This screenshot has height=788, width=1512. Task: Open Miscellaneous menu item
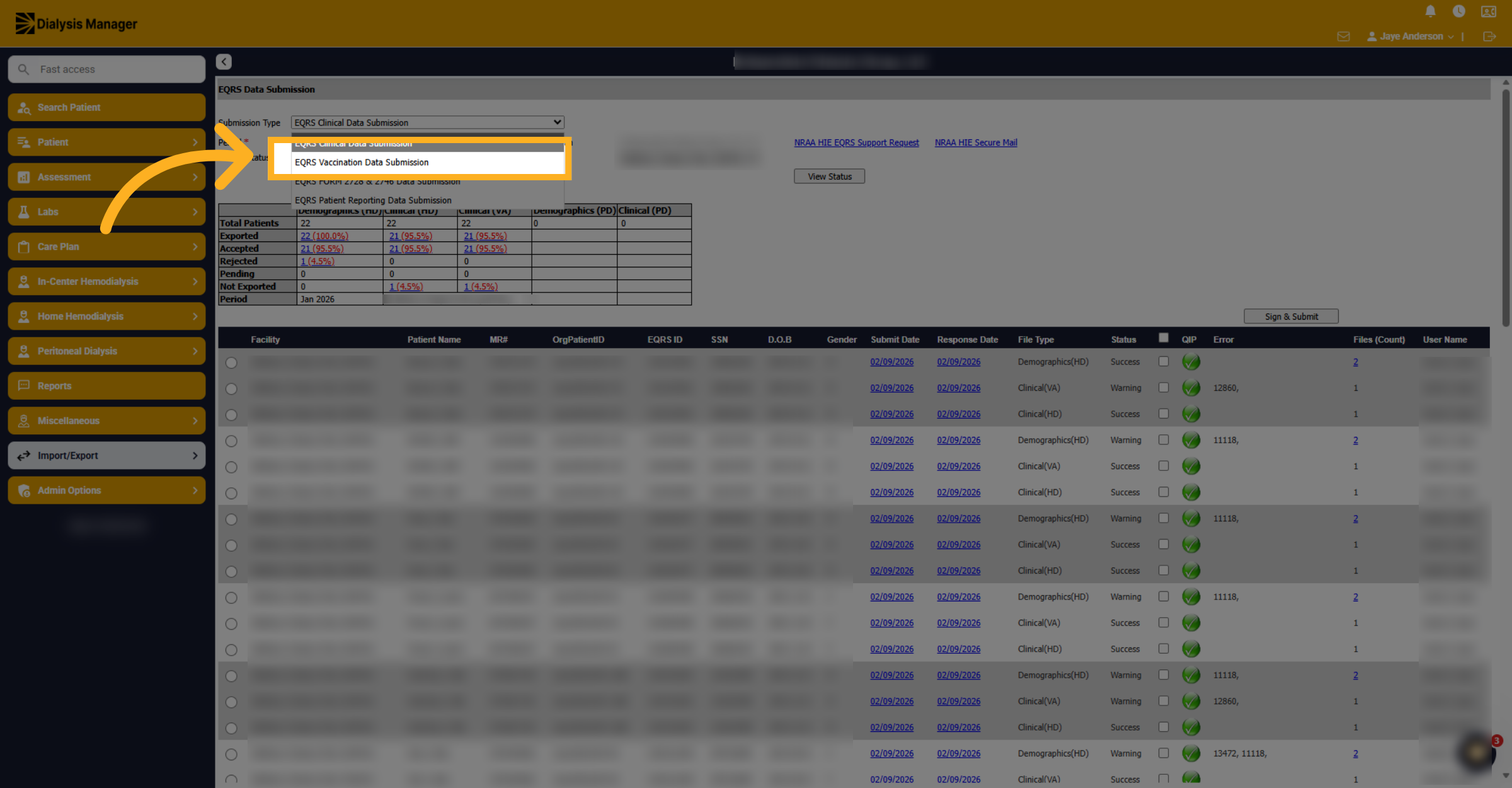(x=106, y=420)
